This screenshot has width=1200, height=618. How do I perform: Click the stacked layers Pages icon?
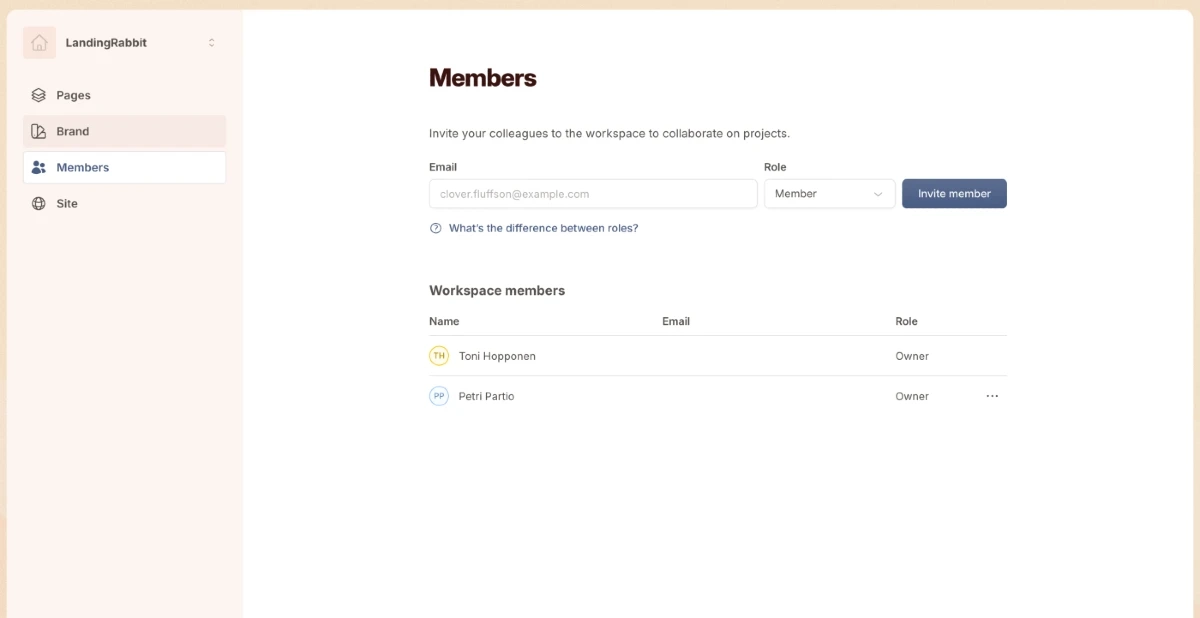[x=39, y=95]
